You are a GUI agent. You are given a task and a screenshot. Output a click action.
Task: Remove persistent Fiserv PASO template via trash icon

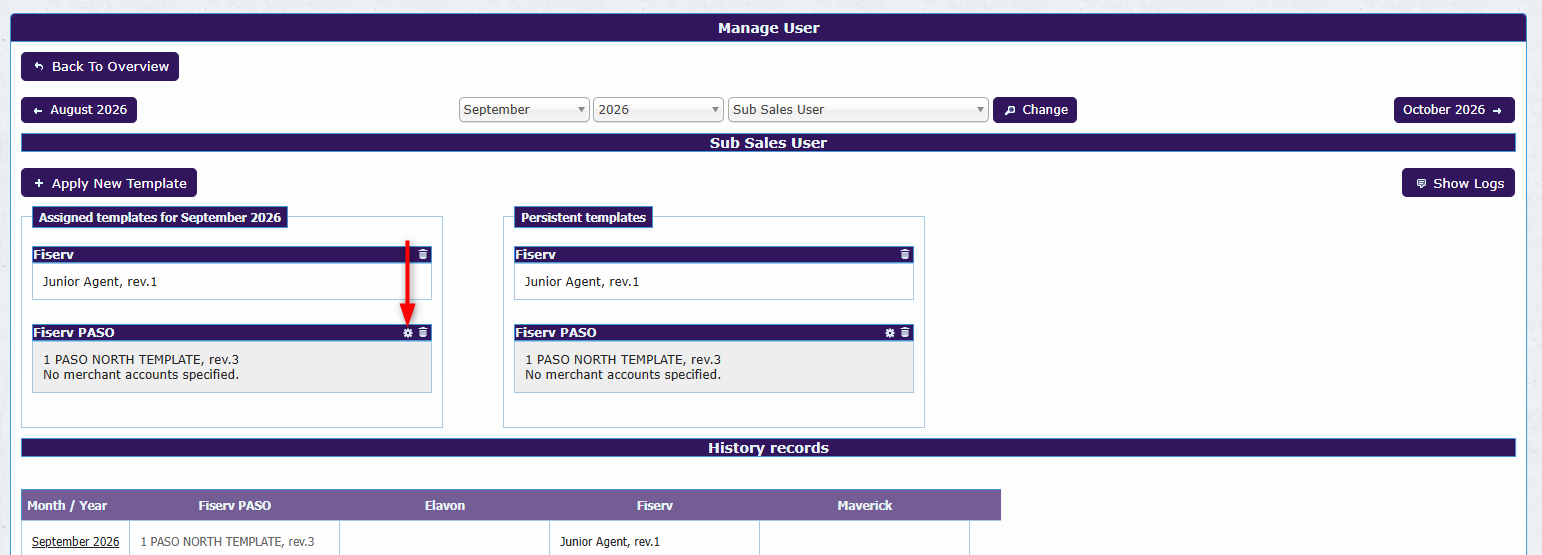[x=905, y=333]
